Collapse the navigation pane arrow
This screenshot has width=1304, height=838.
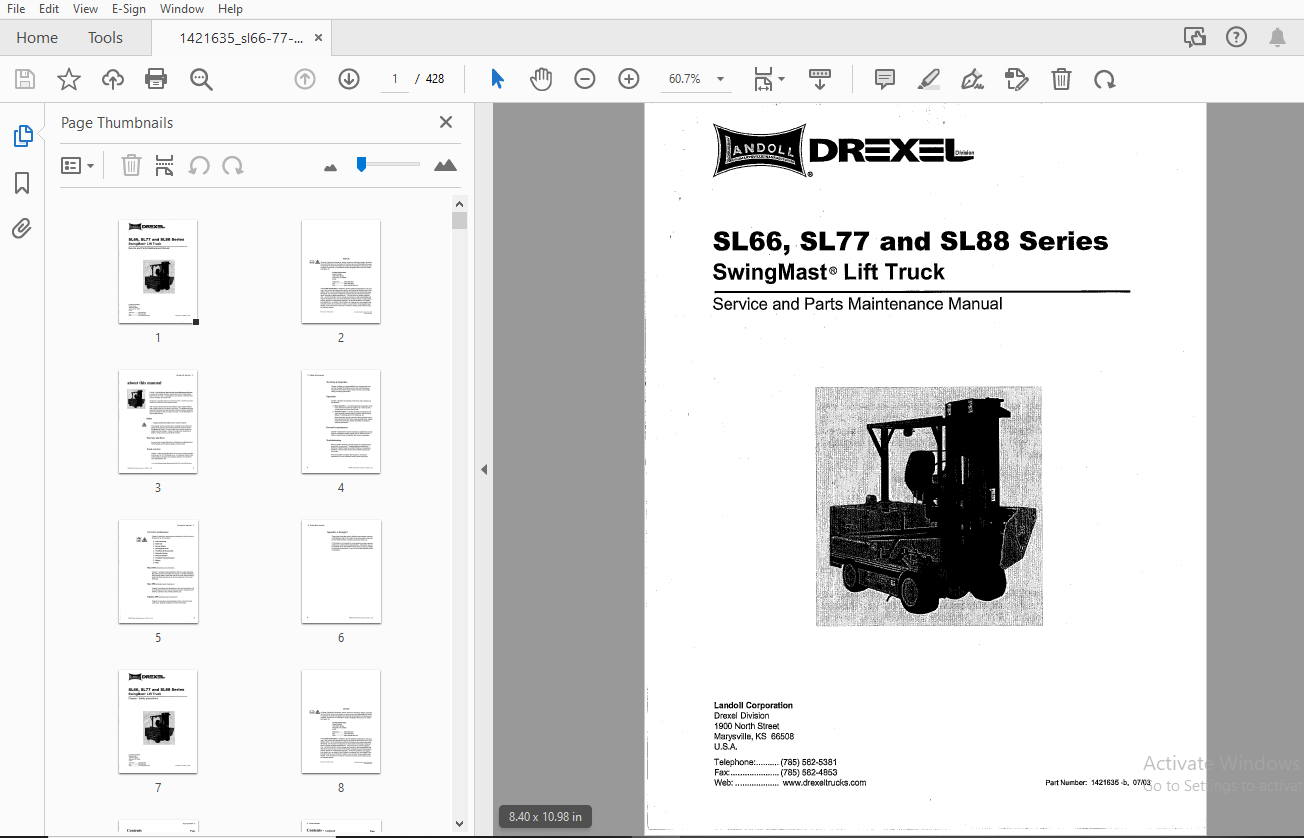pos(484,469)
